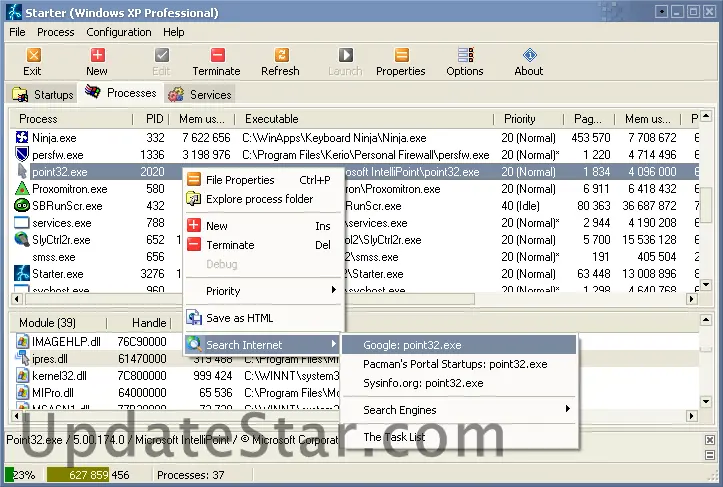Click process list scroll up arrow
The height and width of the screenshot is (487, 723).
tap(706, 116)
